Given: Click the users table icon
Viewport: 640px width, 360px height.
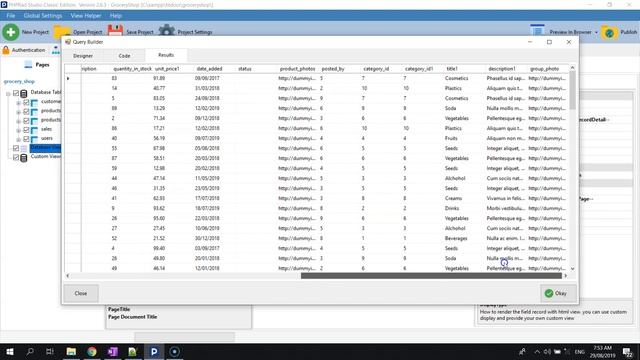Looking at the screenshot, I should click(34, 140).
